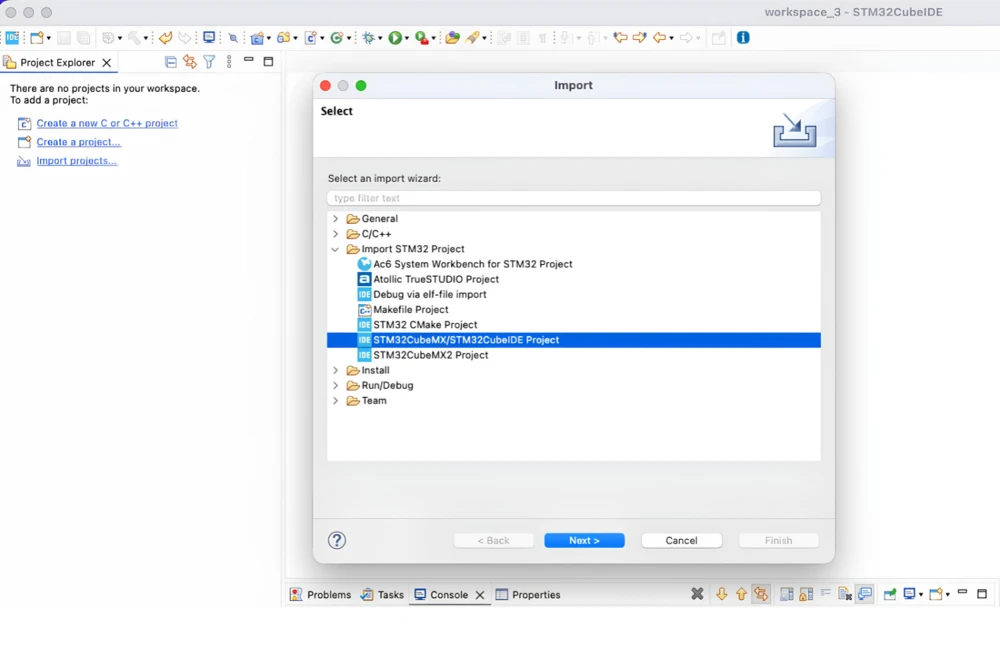Toggle Word Wrap in Console toolbar
Screen dimensions: 1000x667
pyautogui.click(x=826, y=593)
